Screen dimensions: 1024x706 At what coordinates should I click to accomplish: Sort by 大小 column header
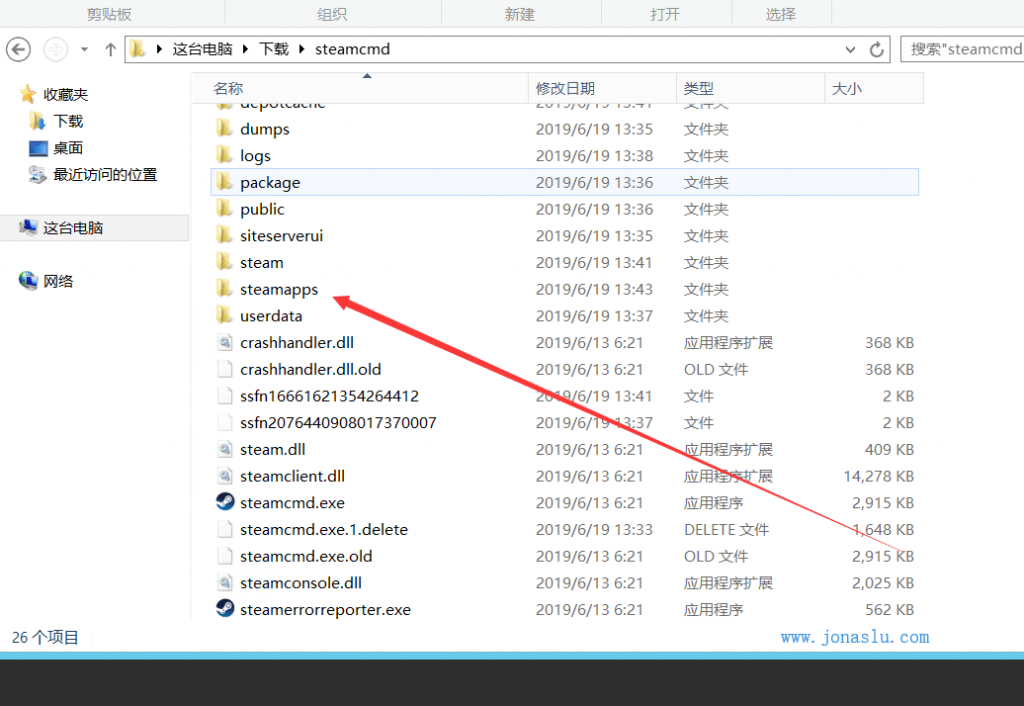click(846, 88)
